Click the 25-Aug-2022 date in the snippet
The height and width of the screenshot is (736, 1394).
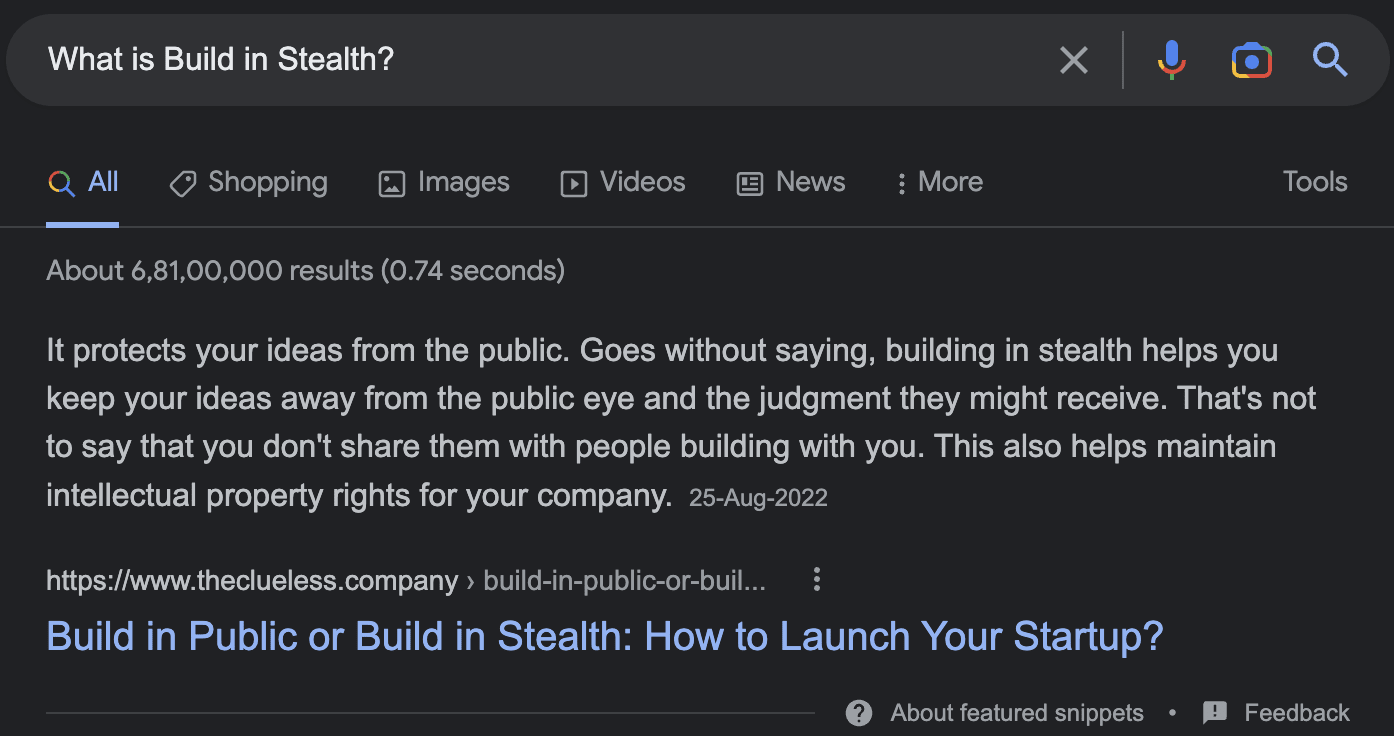(x=758, y=498)
